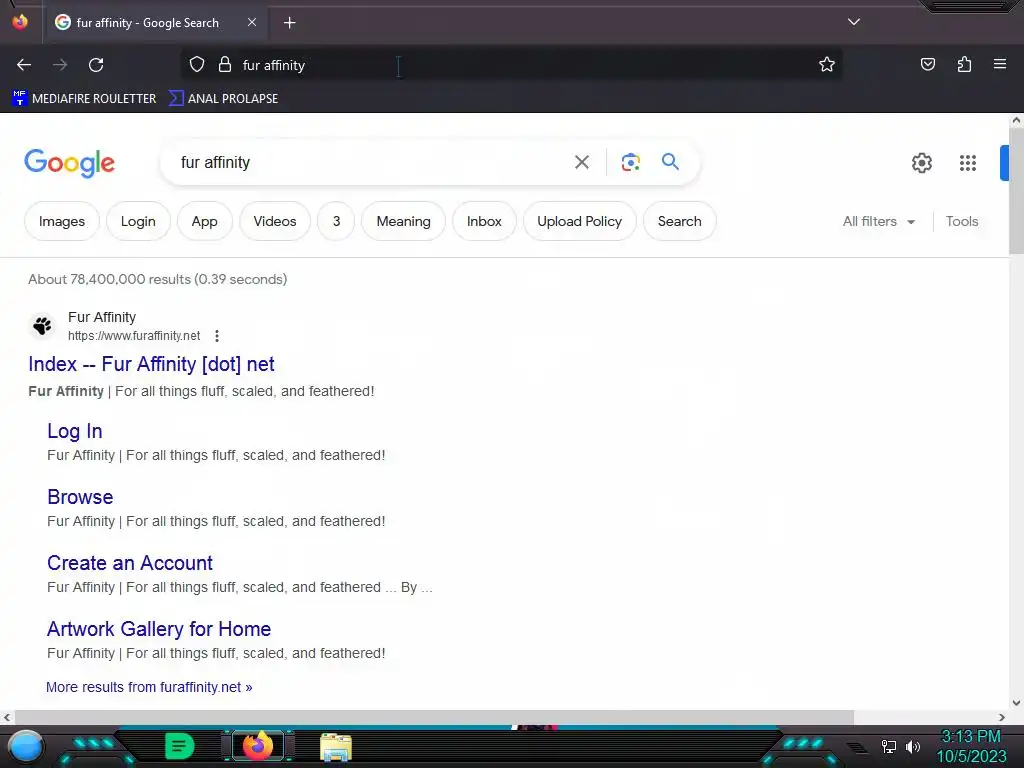Open the Log In sitelink

pos(74,431)
